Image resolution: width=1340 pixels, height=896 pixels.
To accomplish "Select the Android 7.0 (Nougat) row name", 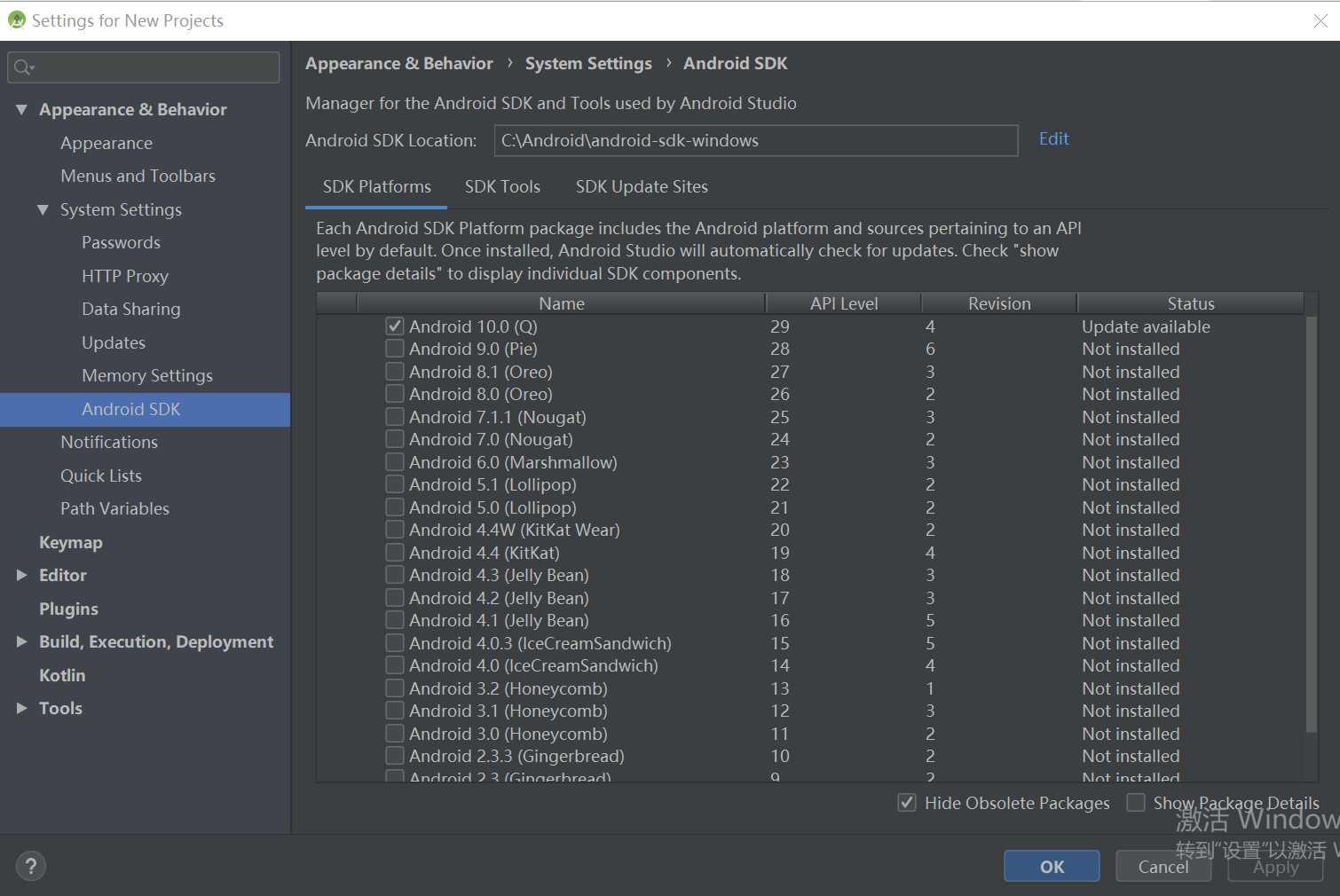I will tap(491, 439).
